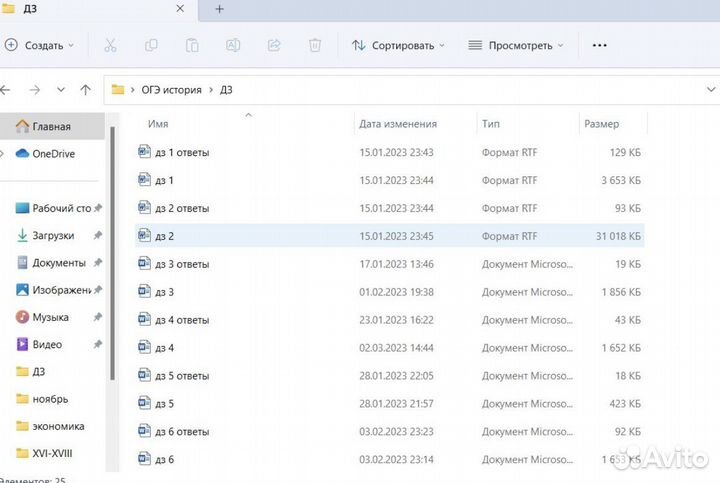Screen dimensions: 720x483
Task: Click the Copy icon in toolbar
Action: [x=151, y=45]
